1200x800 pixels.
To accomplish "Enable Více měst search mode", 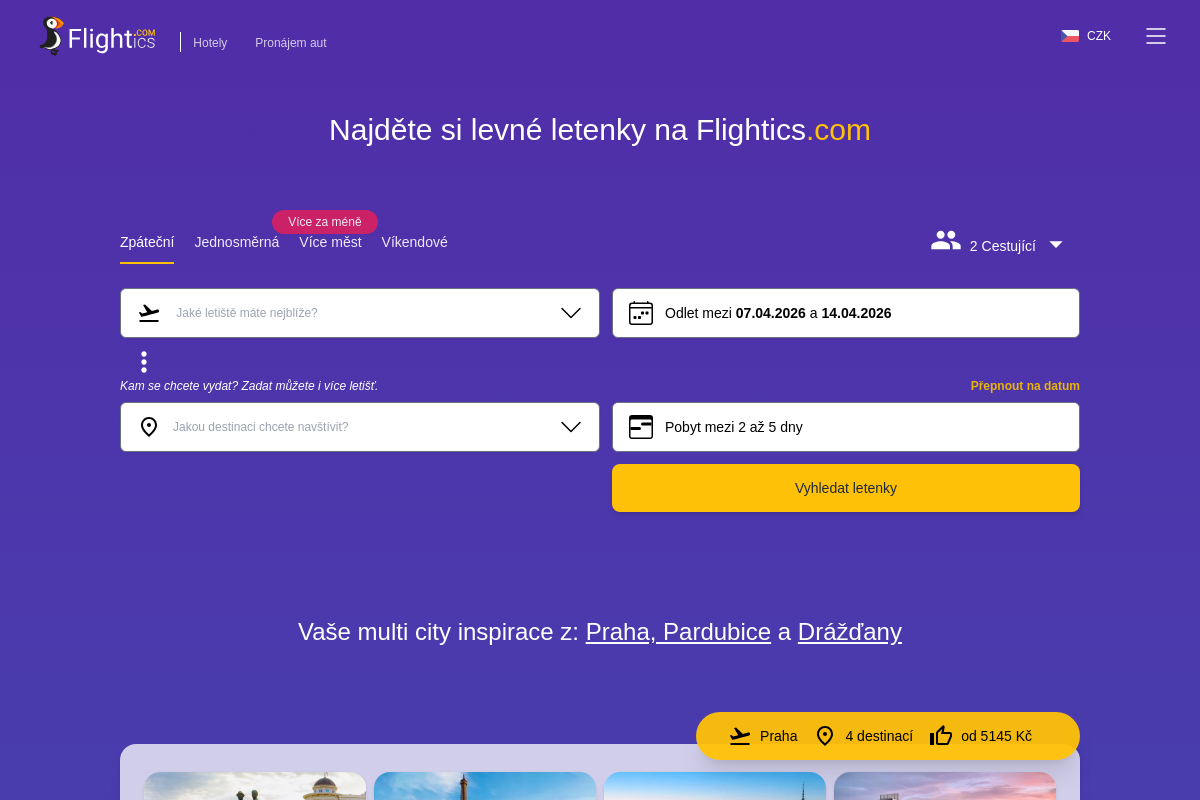I will coord(330,242).
